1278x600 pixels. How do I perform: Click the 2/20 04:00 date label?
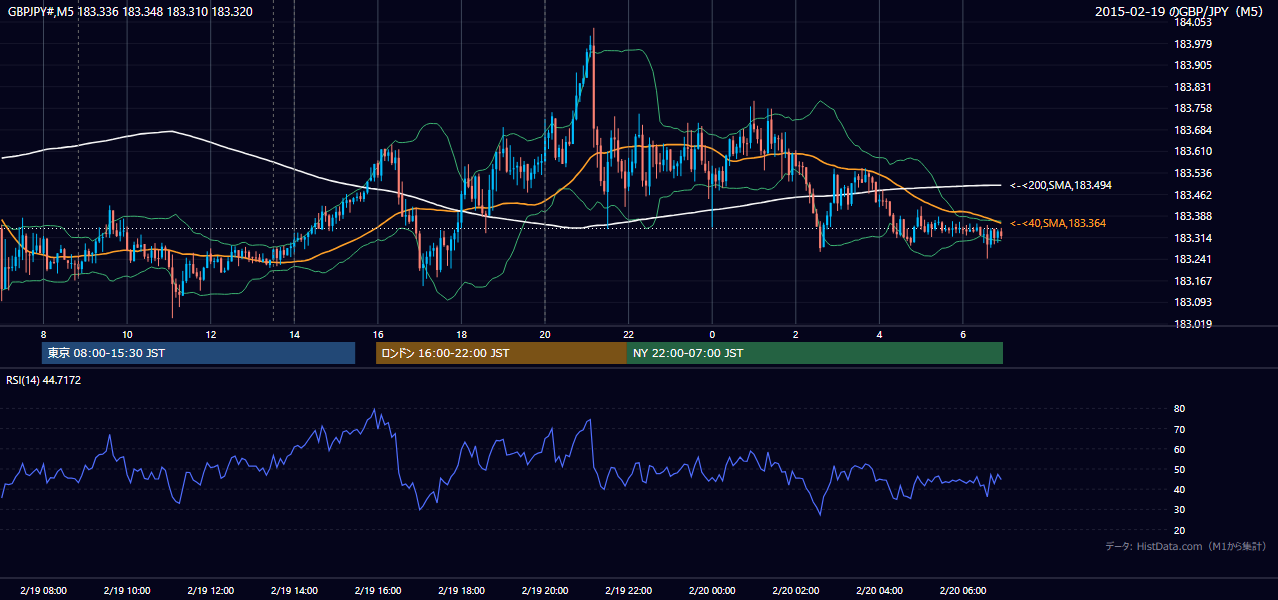879,590
